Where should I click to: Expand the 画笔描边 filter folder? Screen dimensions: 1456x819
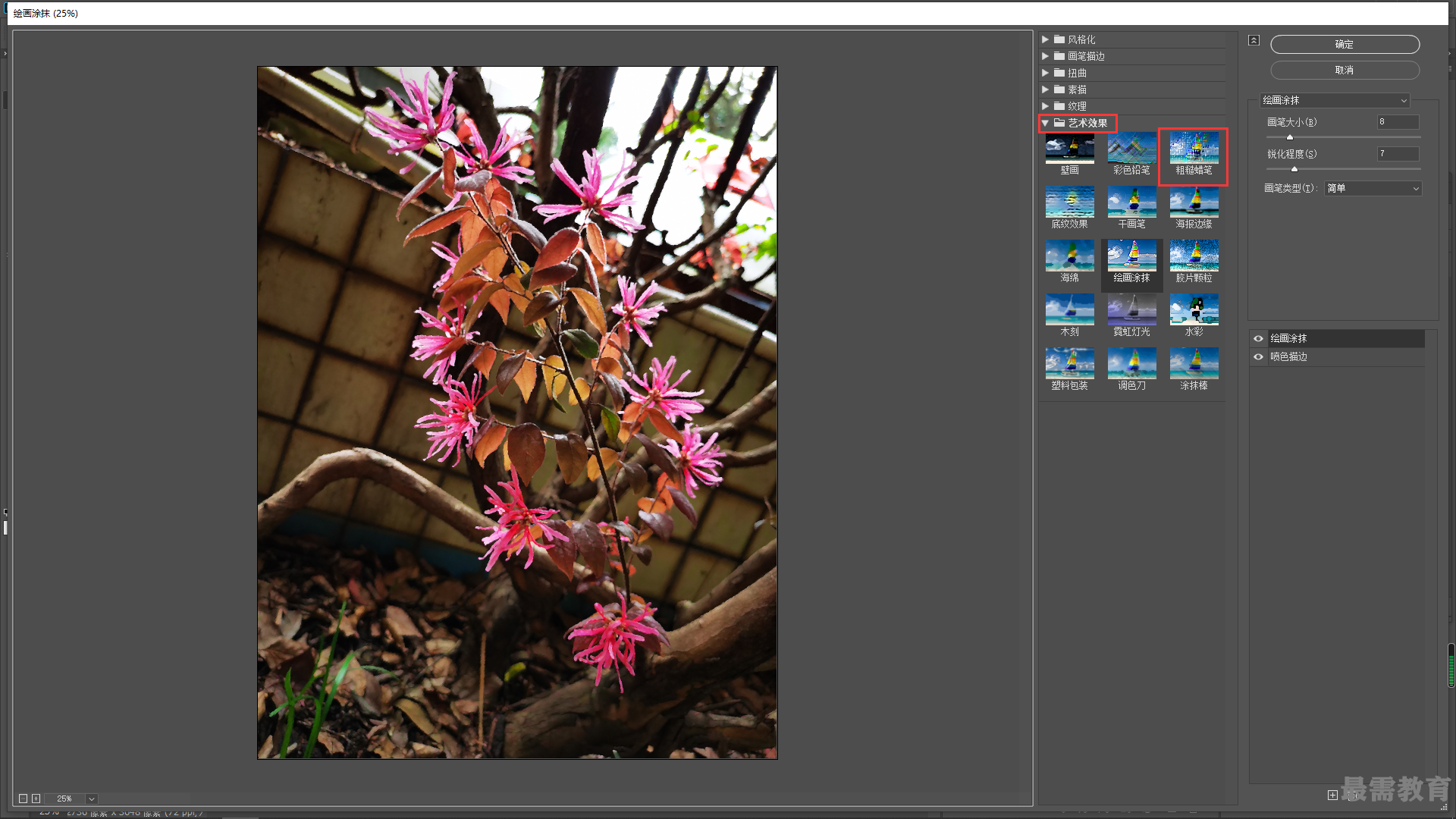coord(1045,56)
